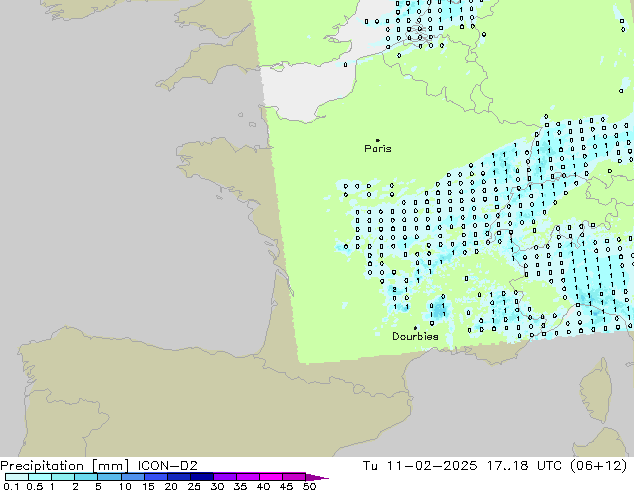Click the Dourbies location dot marker
This screenshot has width=634, height=490.
pyautogui.click(x=415, y=328)
